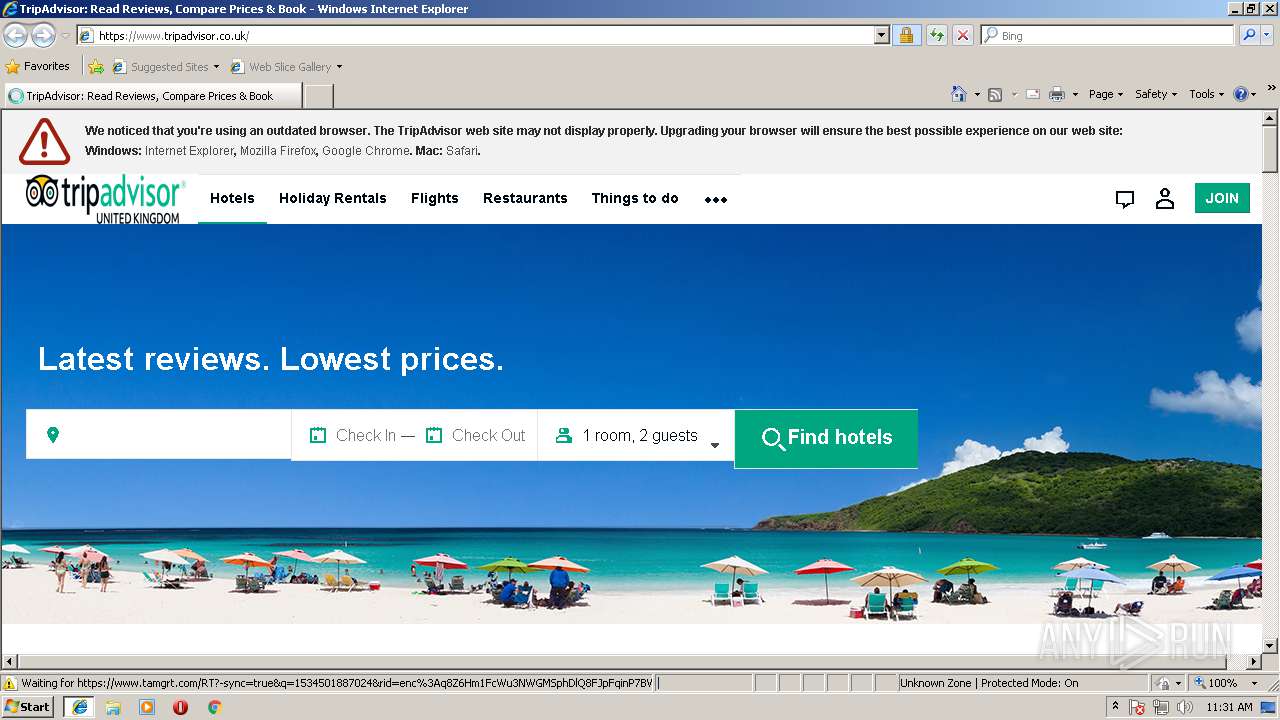
Task: Click Add to Favorites Bar icon
Action: tap(95, 67)
